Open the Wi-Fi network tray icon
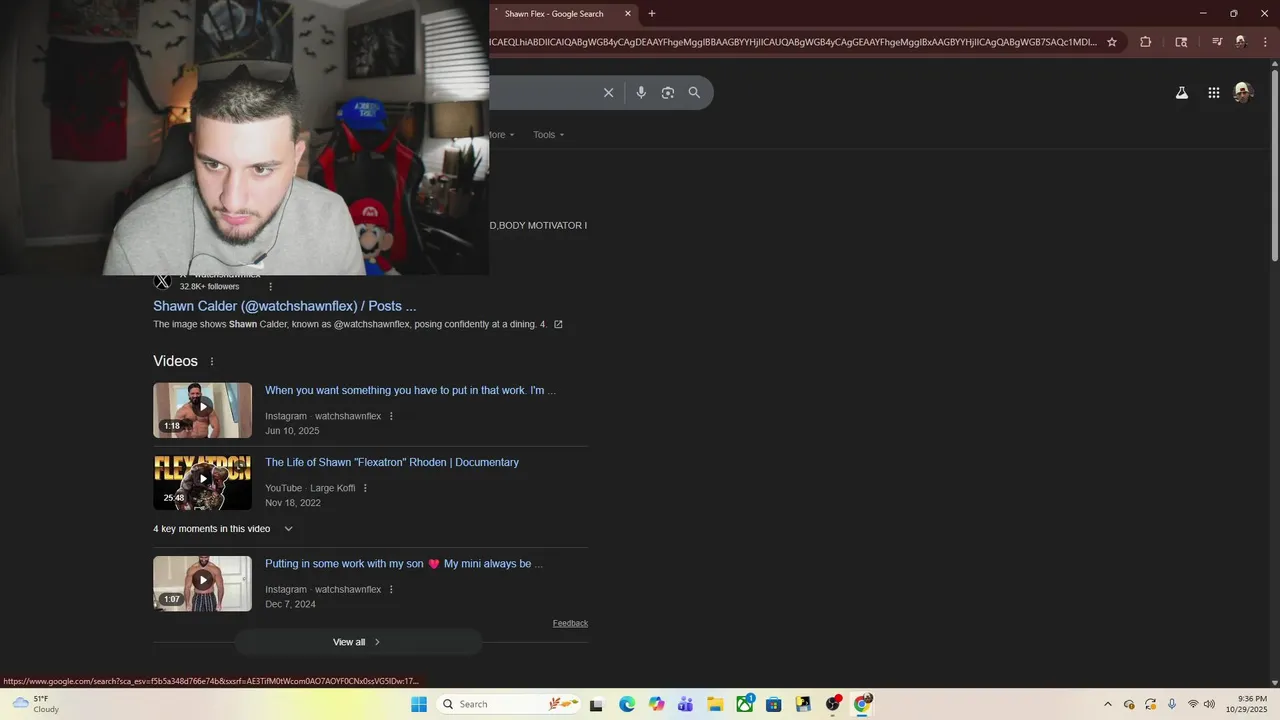This screenshot has width=1280, height=720. [x=1193, y=704]
